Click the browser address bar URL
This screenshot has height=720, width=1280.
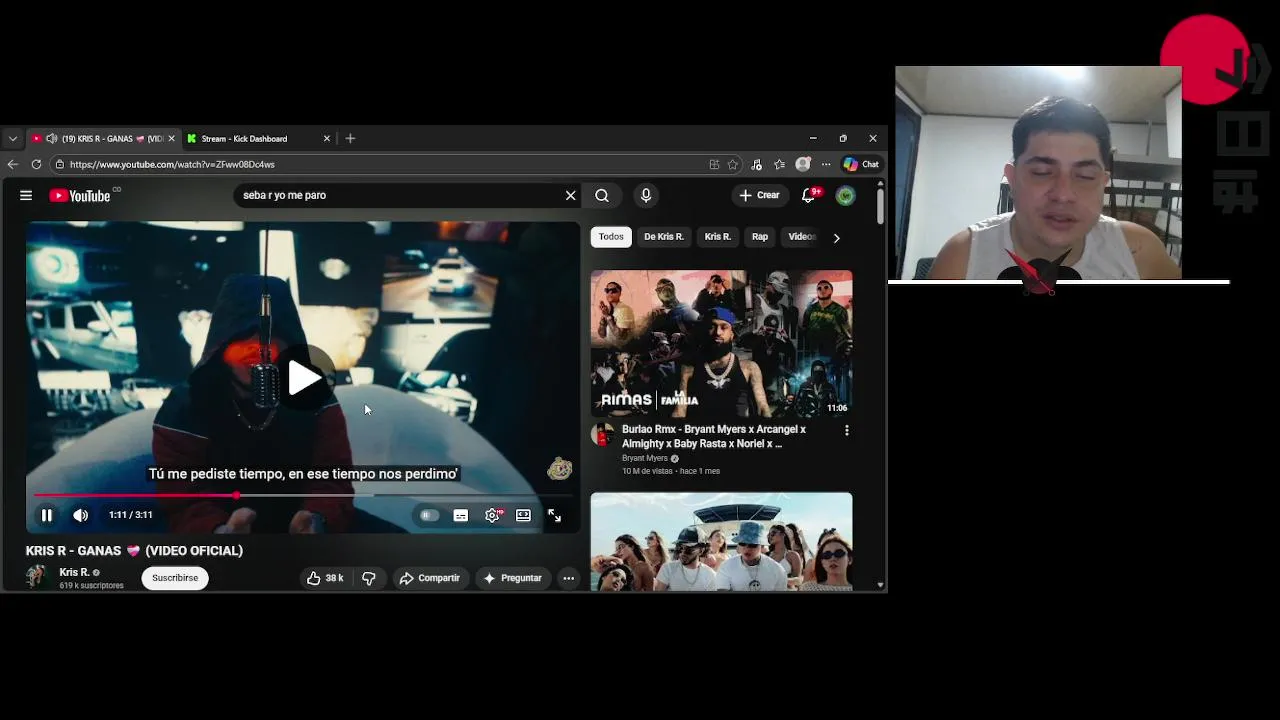tap(172, 164)
